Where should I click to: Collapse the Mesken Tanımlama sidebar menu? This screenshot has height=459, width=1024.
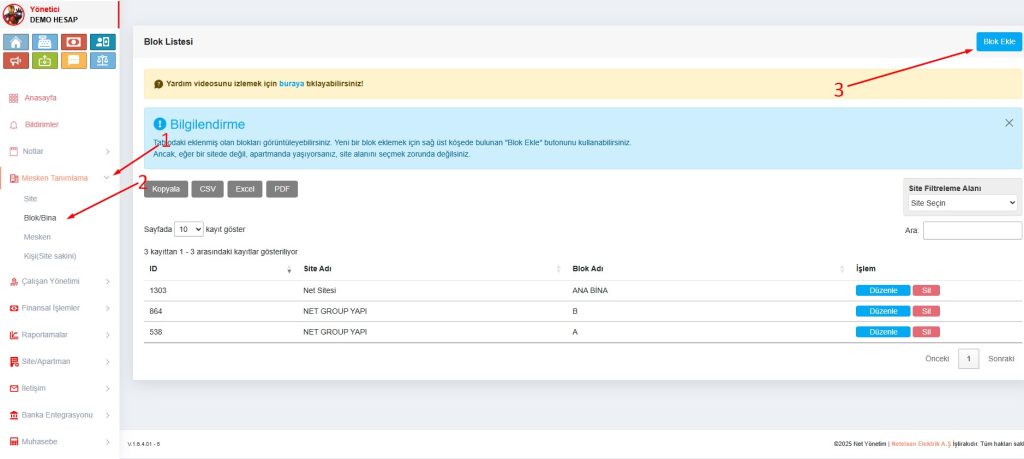coord(58,178)
